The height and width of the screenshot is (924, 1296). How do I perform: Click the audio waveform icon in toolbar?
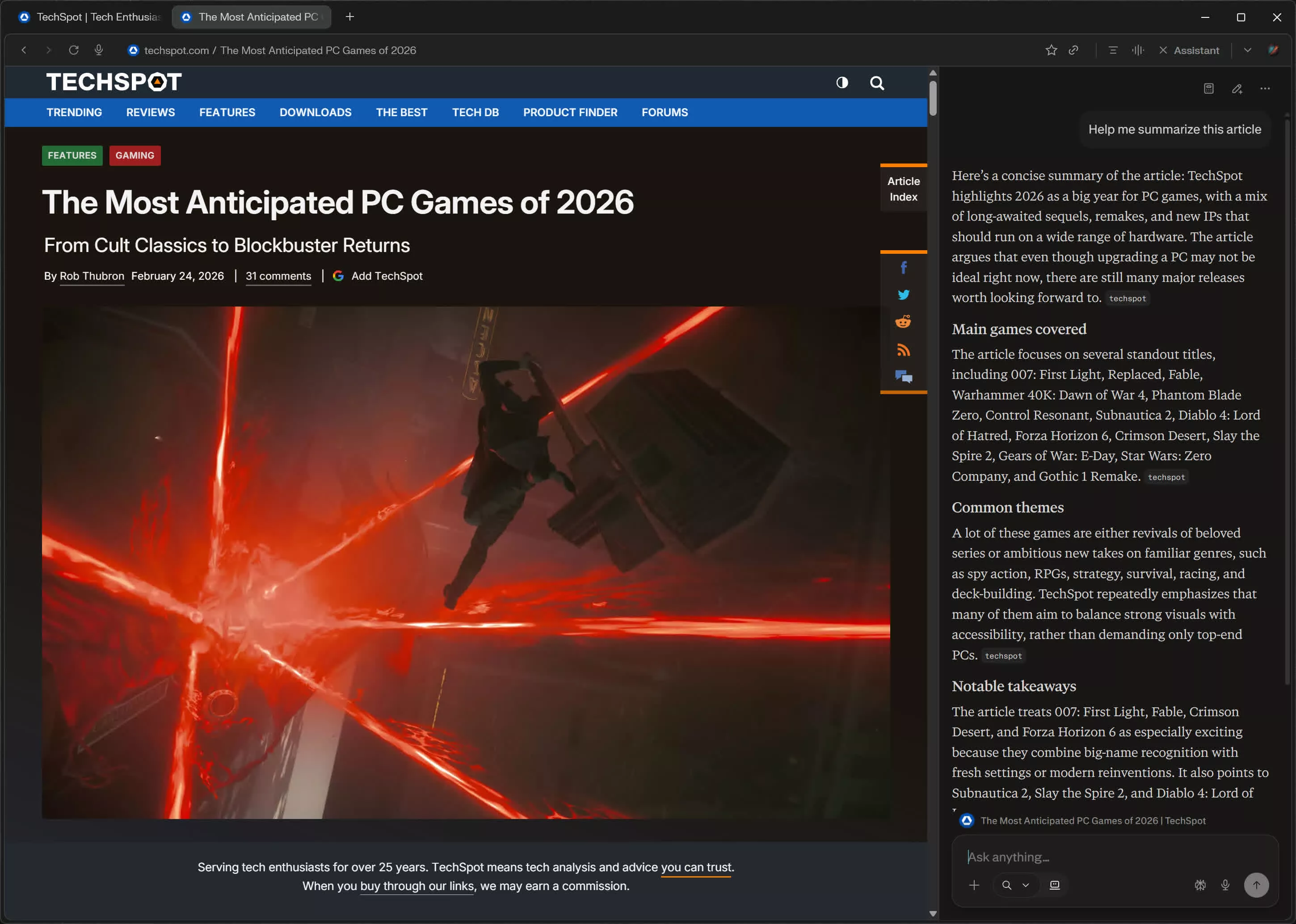1137,50
